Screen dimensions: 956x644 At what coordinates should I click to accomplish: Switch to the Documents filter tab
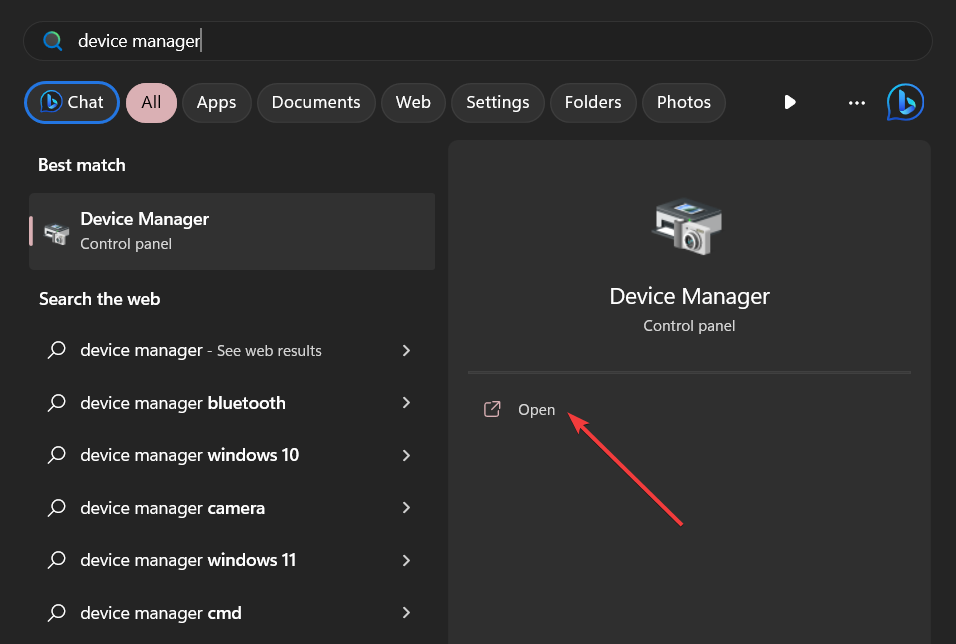316,102
